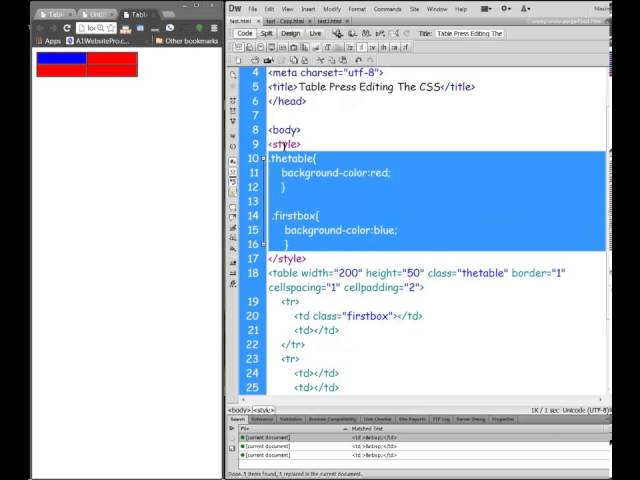Select the <body> tag in tag selector
The image size is (640, 480).
click(239, 410)
